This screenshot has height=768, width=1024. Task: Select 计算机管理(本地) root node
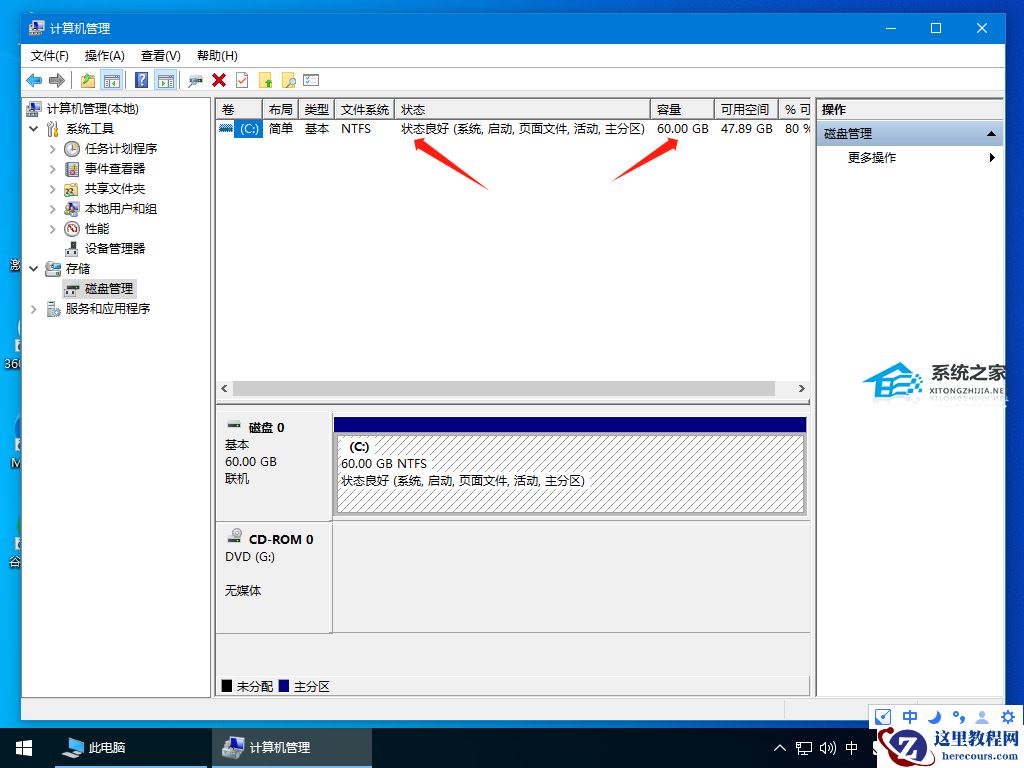click(x=92, y=108)
